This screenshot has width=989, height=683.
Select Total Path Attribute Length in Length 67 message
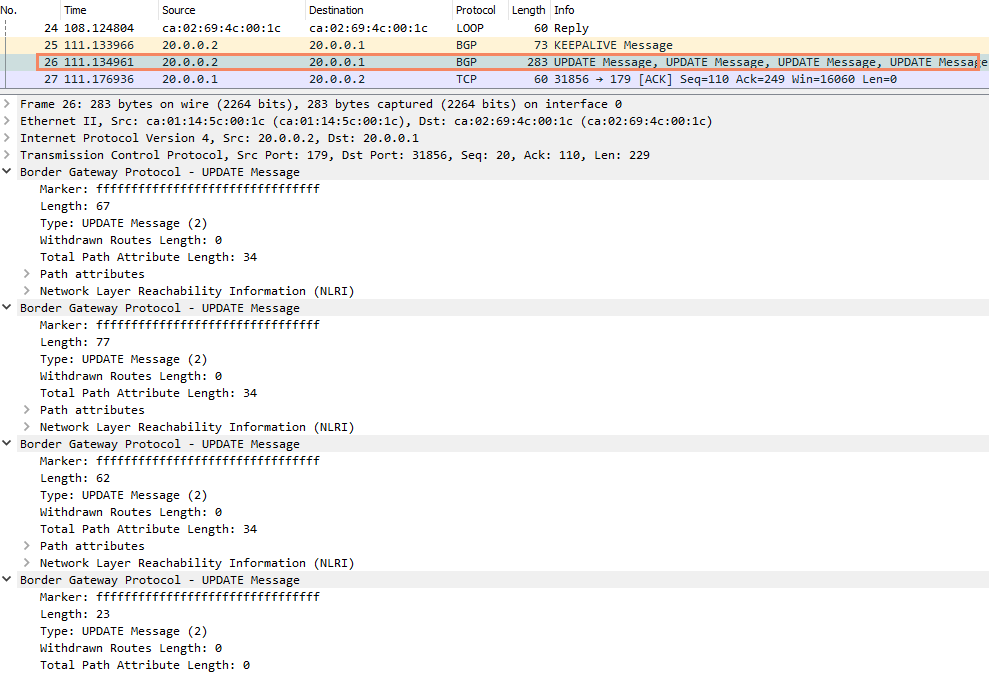point(148,257)
